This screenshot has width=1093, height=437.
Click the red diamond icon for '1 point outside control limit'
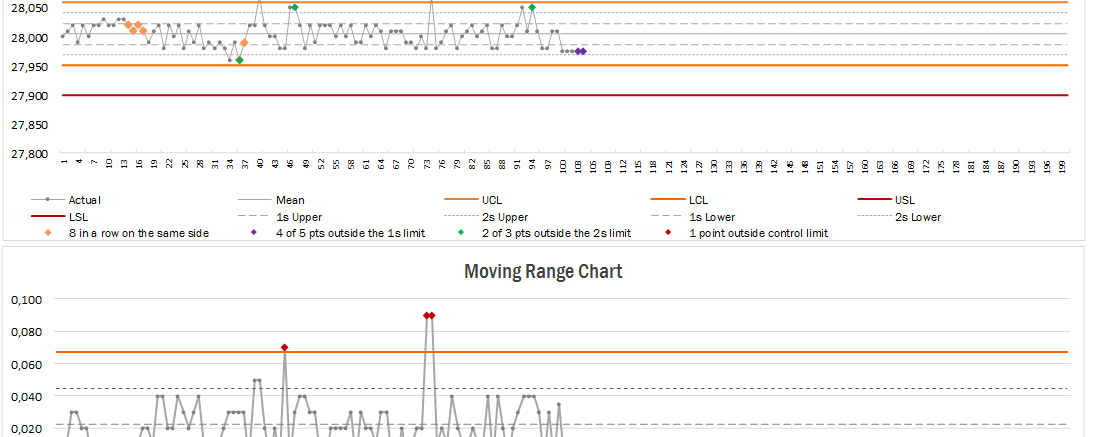(664, 233)
